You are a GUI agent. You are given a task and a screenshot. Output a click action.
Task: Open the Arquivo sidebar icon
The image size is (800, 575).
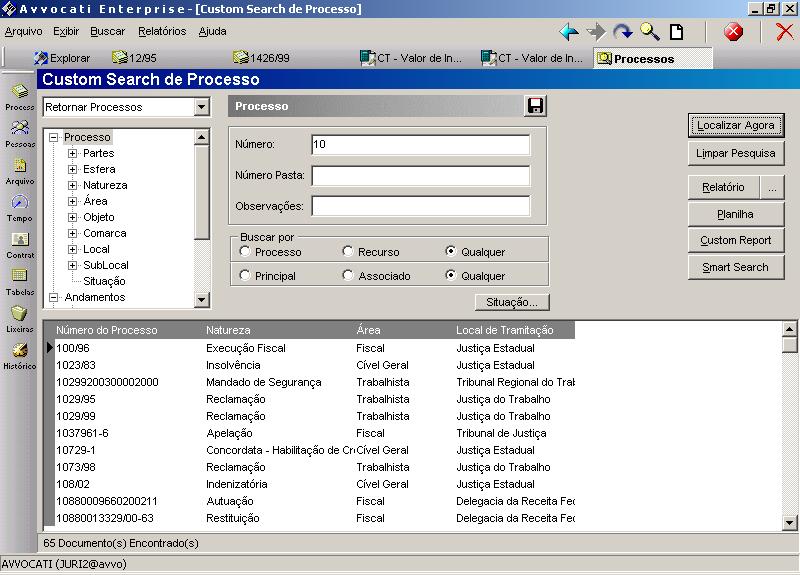pos(20,171)
